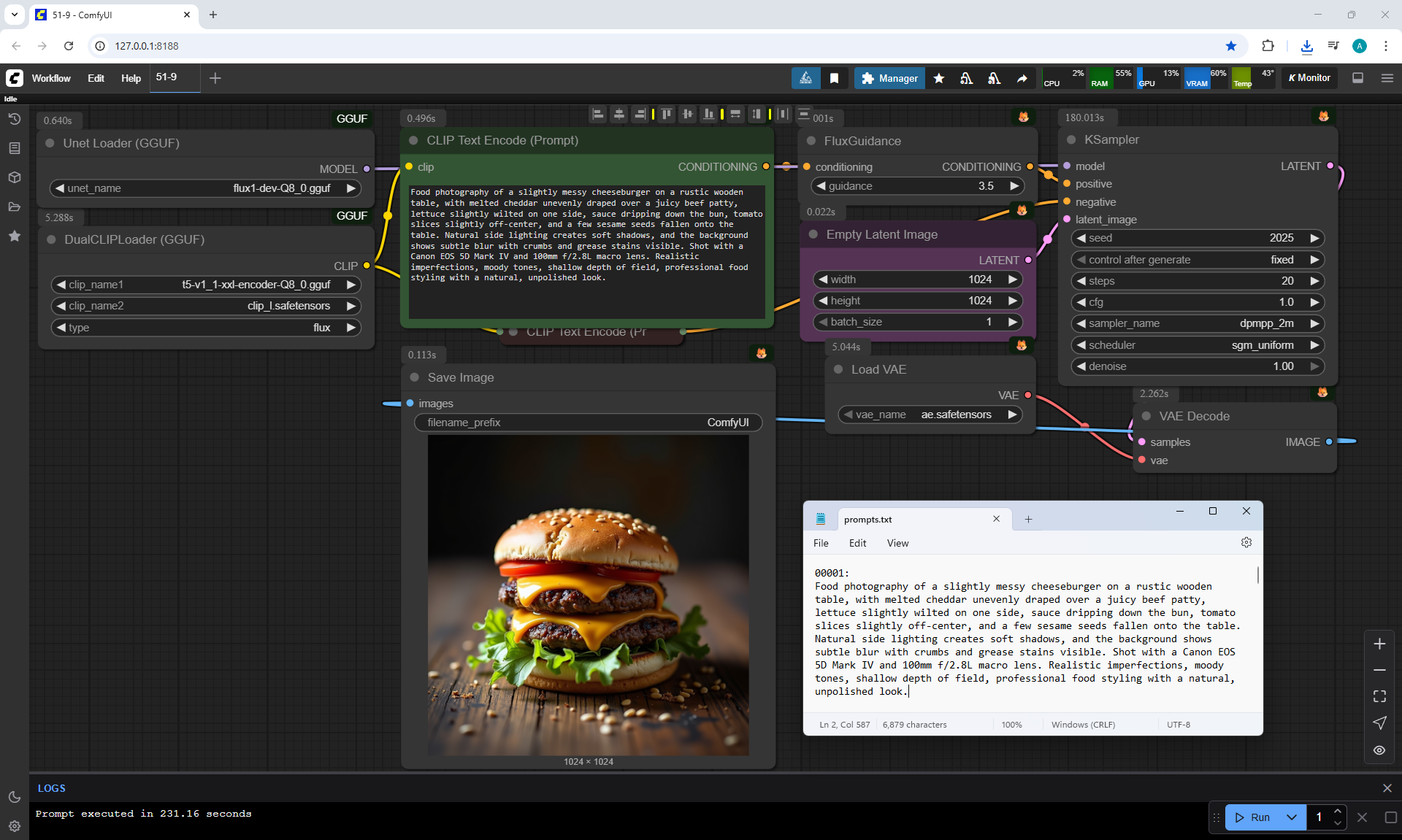The width and height of the screenshot is (1402, 840).
Task: Click the generated burger image preview
Action: pos(588,595)
